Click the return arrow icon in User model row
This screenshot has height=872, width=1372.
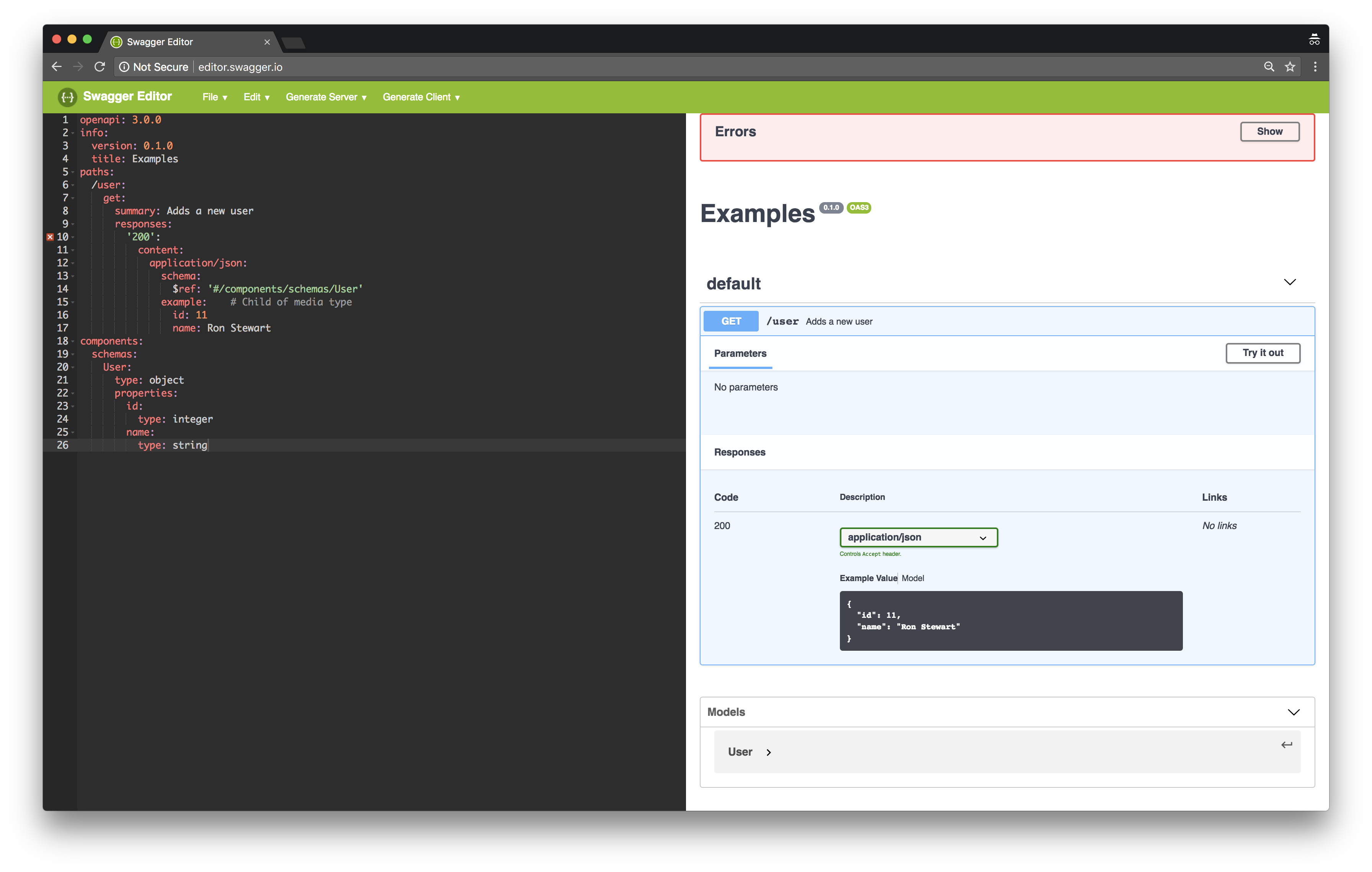pos(1287,745)
